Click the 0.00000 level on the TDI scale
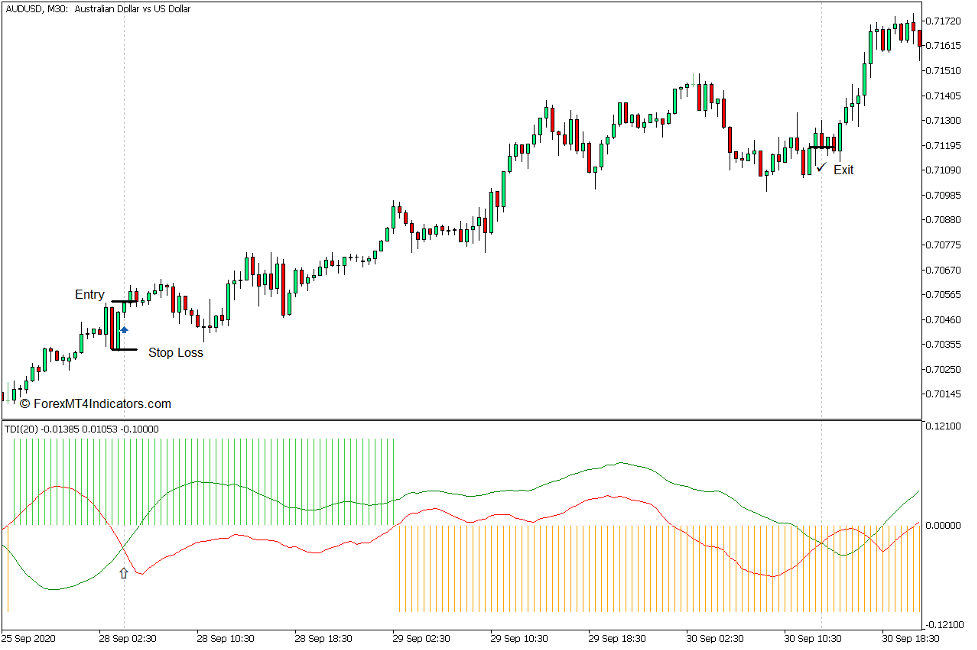Viewport: 977px width, 650px height. (945, 523)
